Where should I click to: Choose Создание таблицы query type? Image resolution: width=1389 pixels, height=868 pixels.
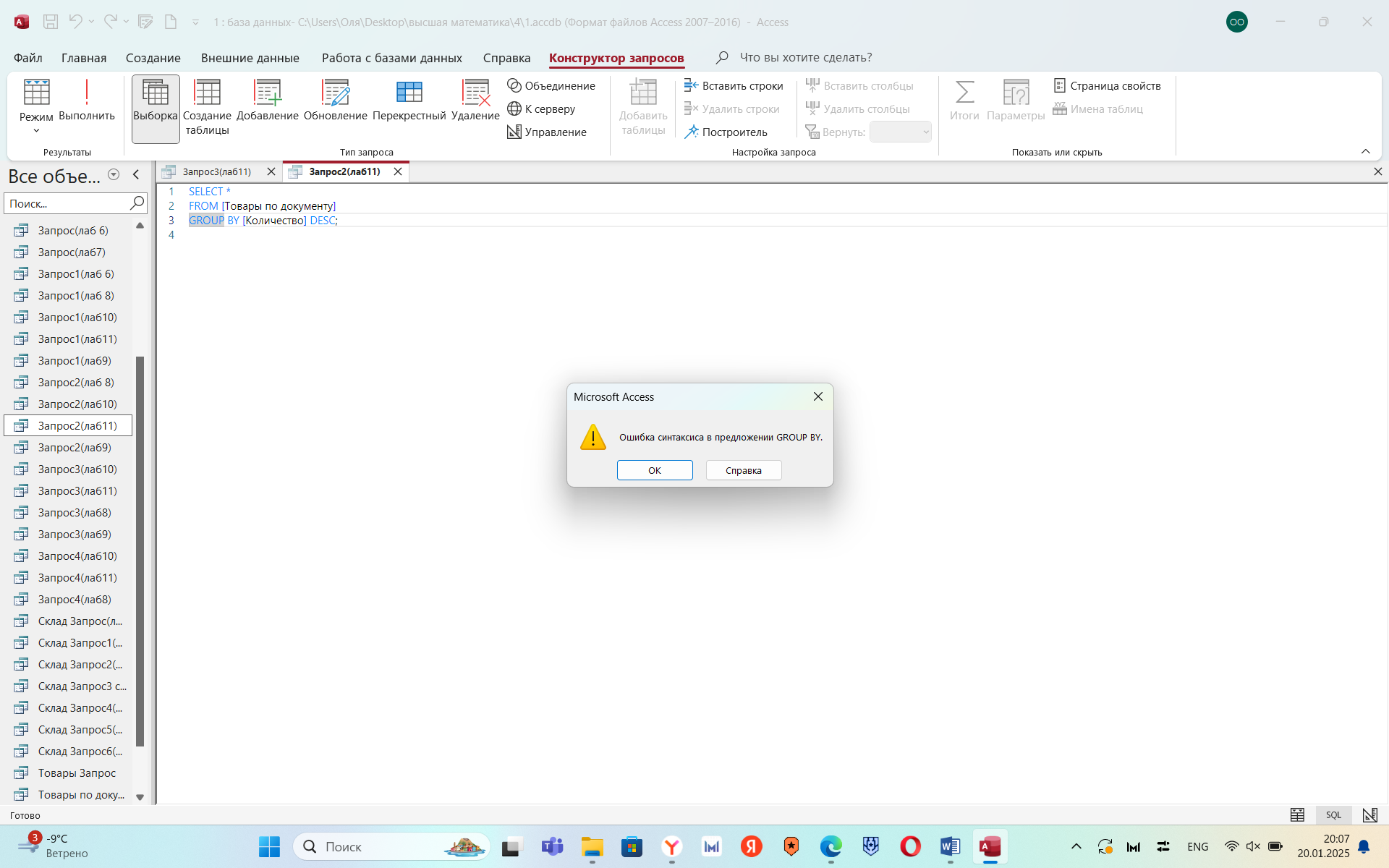tap(207, 109)
